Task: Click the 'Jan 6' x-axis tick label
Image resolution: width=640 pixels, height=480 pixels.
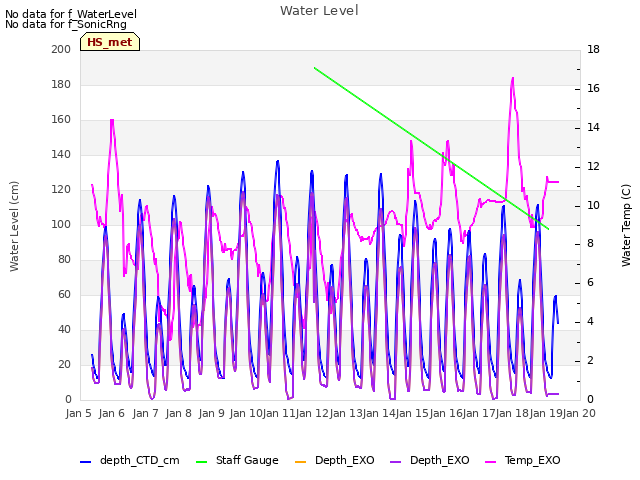Action: click(x=112, y=413)
